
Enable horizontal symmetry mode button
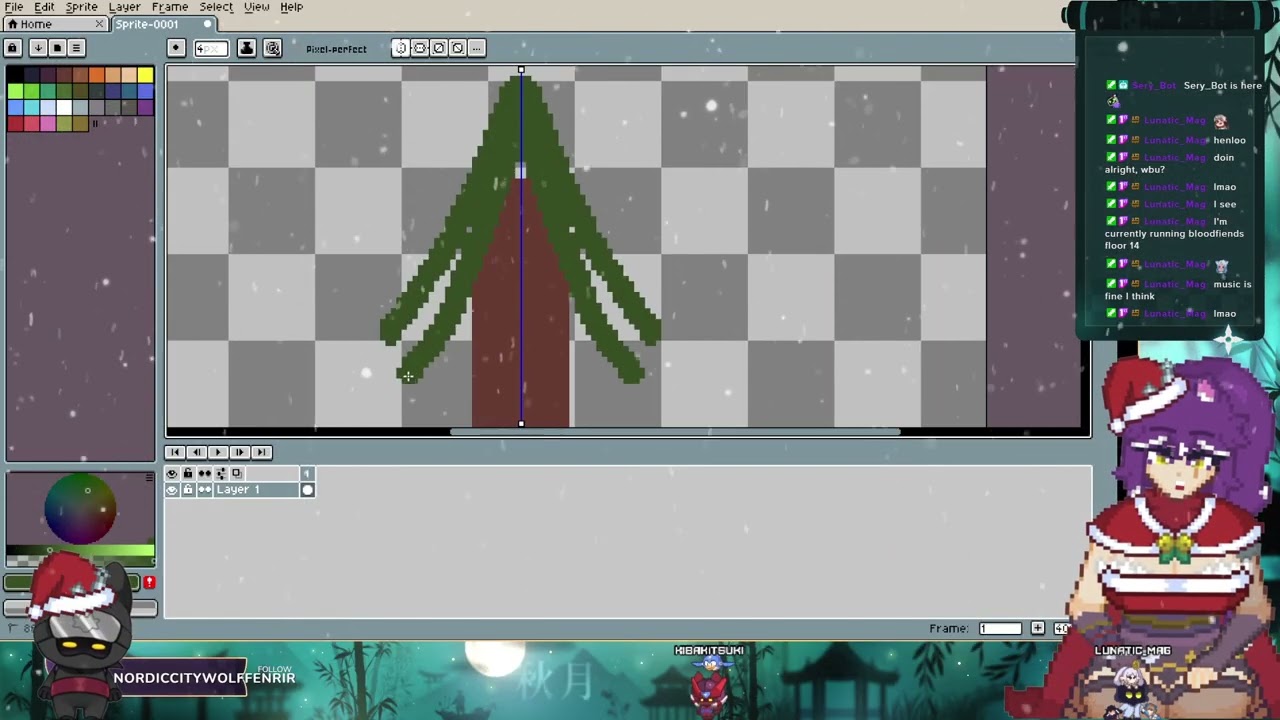pos(420,48)
